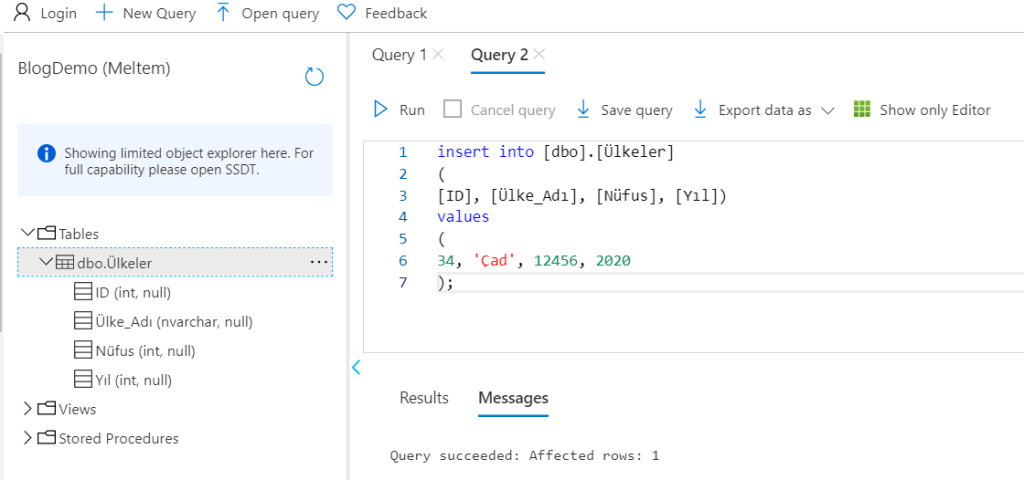The image size is (1024, 480).
Task: Collapse the Tables tree node
Action: tap(27, 233)
